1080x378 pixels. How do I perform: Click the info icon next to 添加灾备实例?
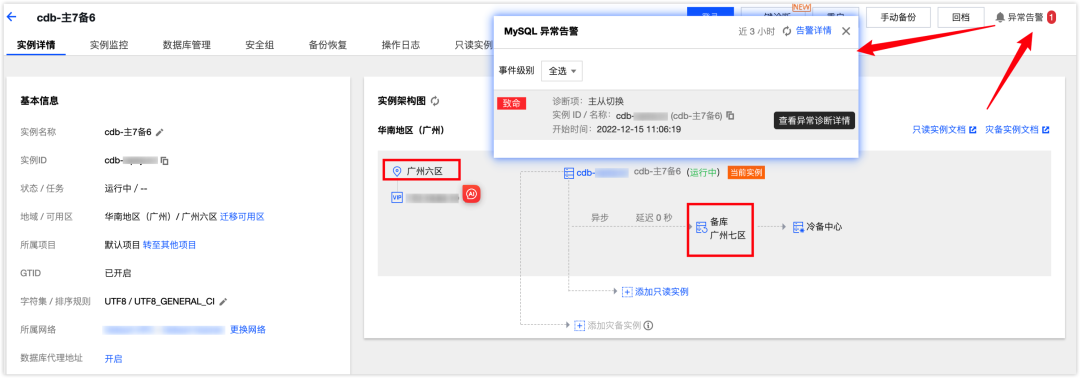[648, 326]
